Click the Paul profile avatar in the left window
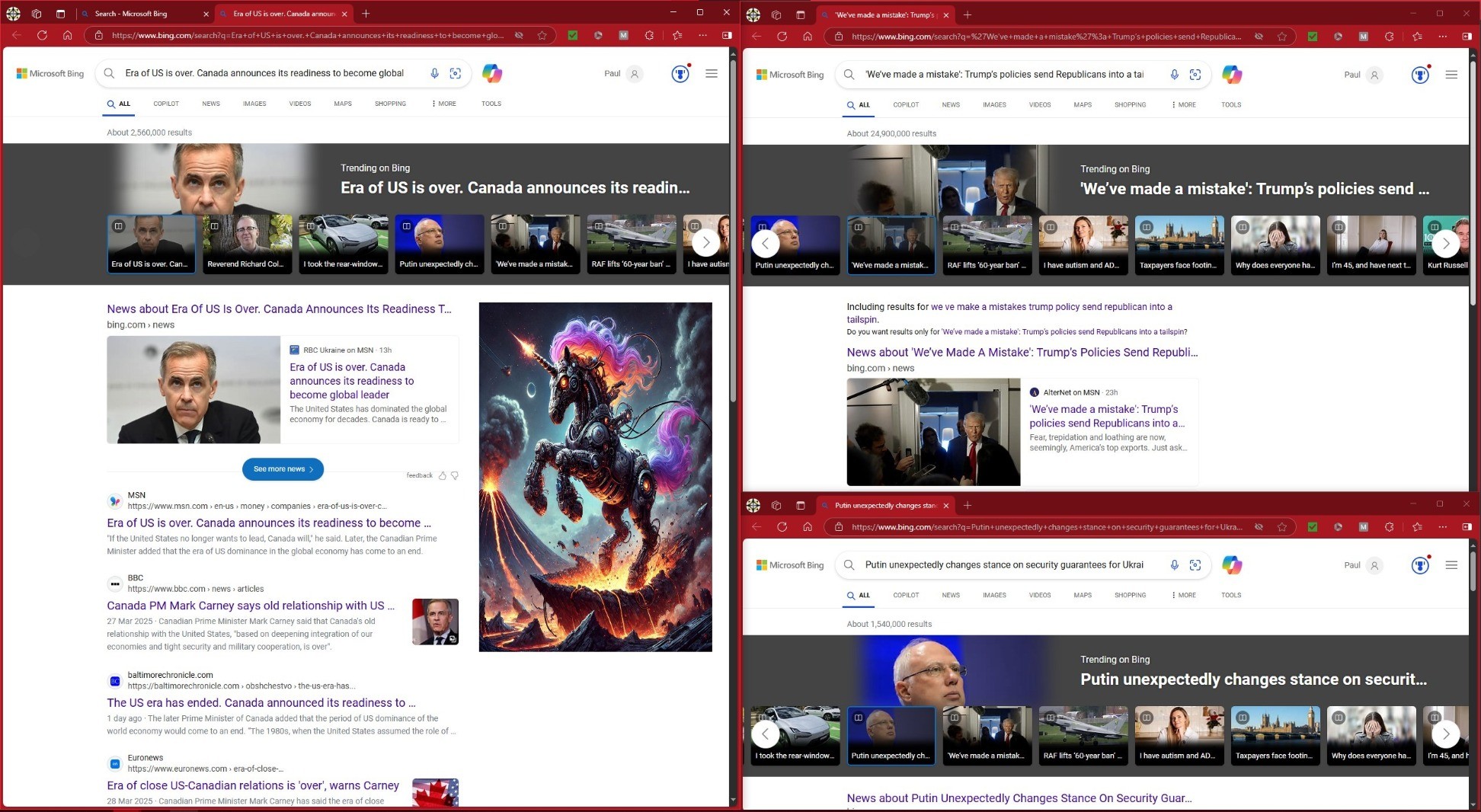Viewport: 1481px width, 812px height. 635,73
